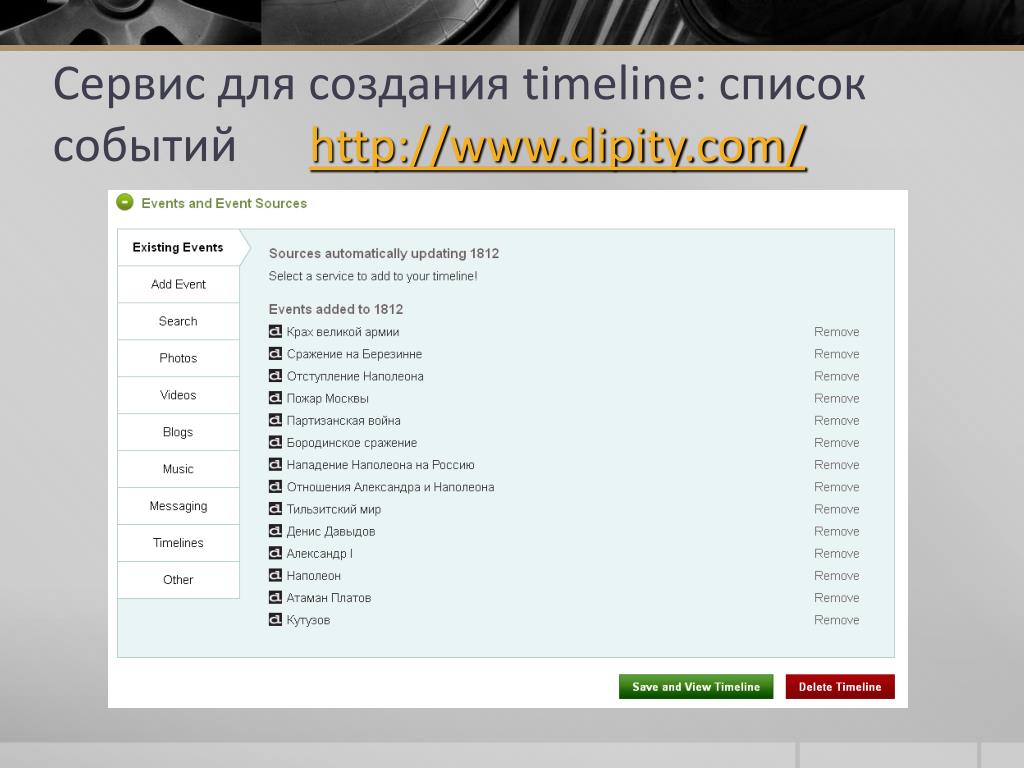This screenshot has height=768, width=1024.
Task: Select event text Пожар Москвы
Action: coord(328,398)
